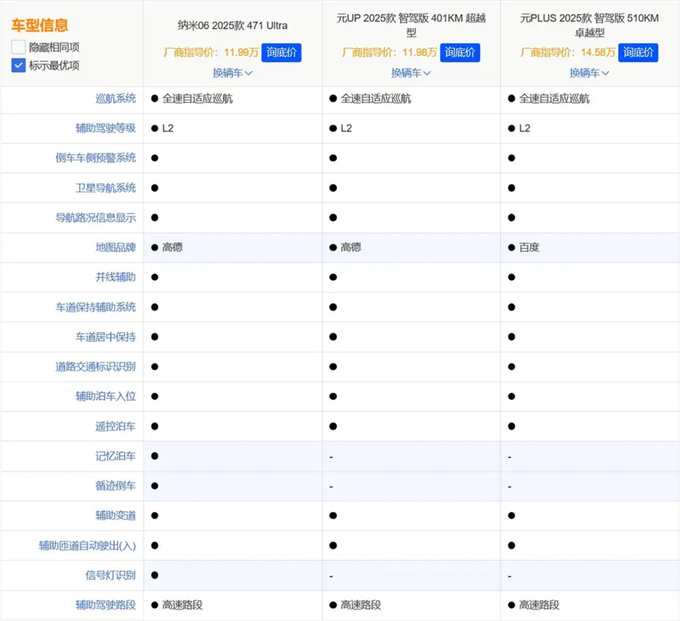
Task: Click 元PLUS dot in 辅助变道 row
Action: point(512,516)
